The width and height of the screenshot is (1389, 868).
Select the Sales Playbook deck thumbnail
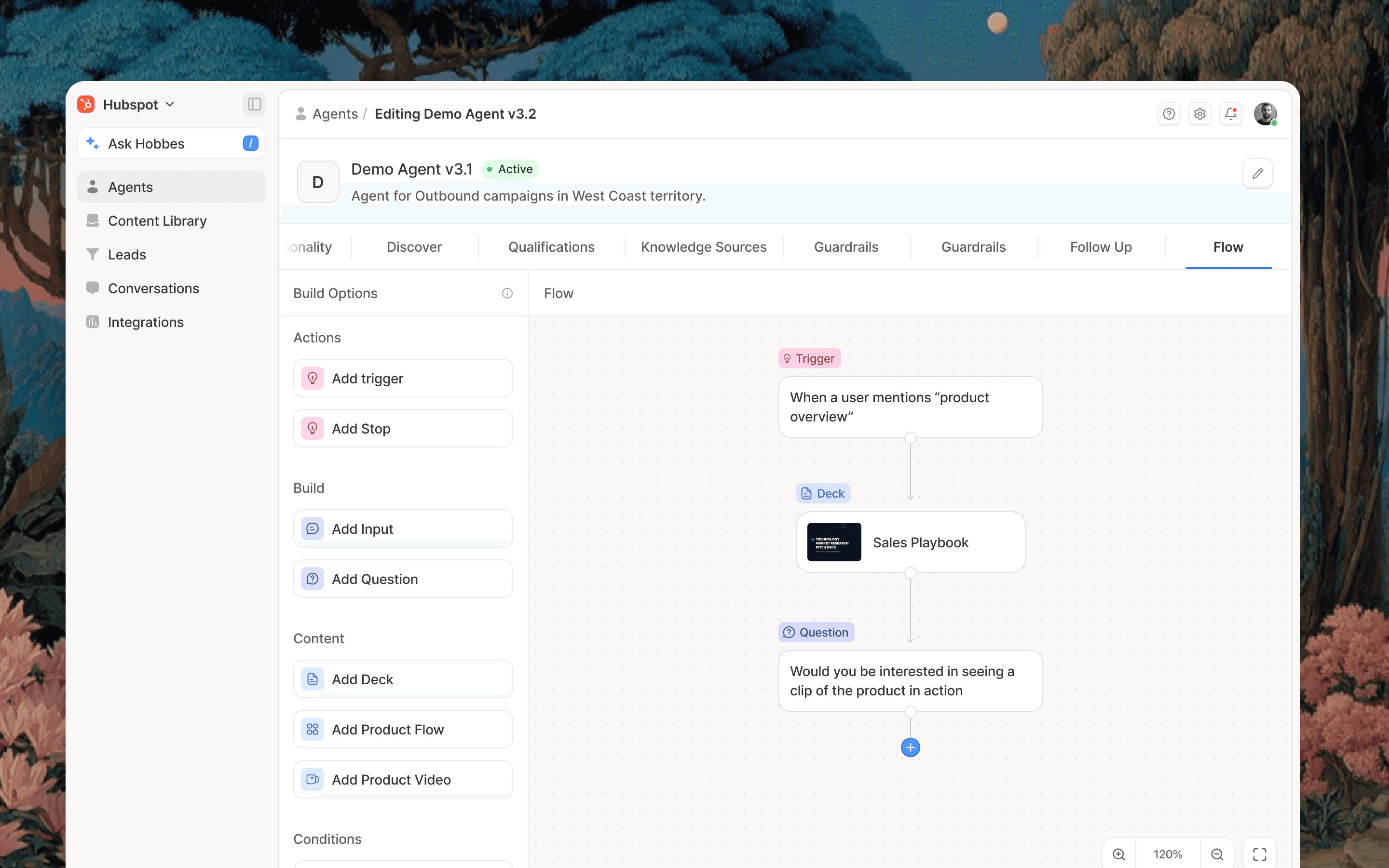pos(833,542)
